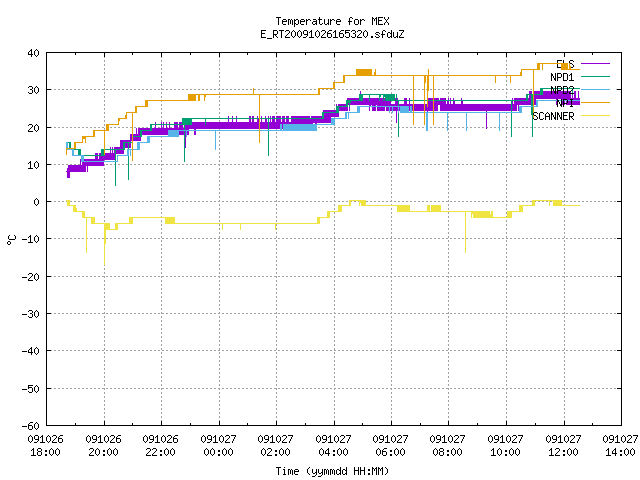The height and width of the screenshot is (480, 640).
Task: Click the NPI legend label
Action: [x=565, y=103]
